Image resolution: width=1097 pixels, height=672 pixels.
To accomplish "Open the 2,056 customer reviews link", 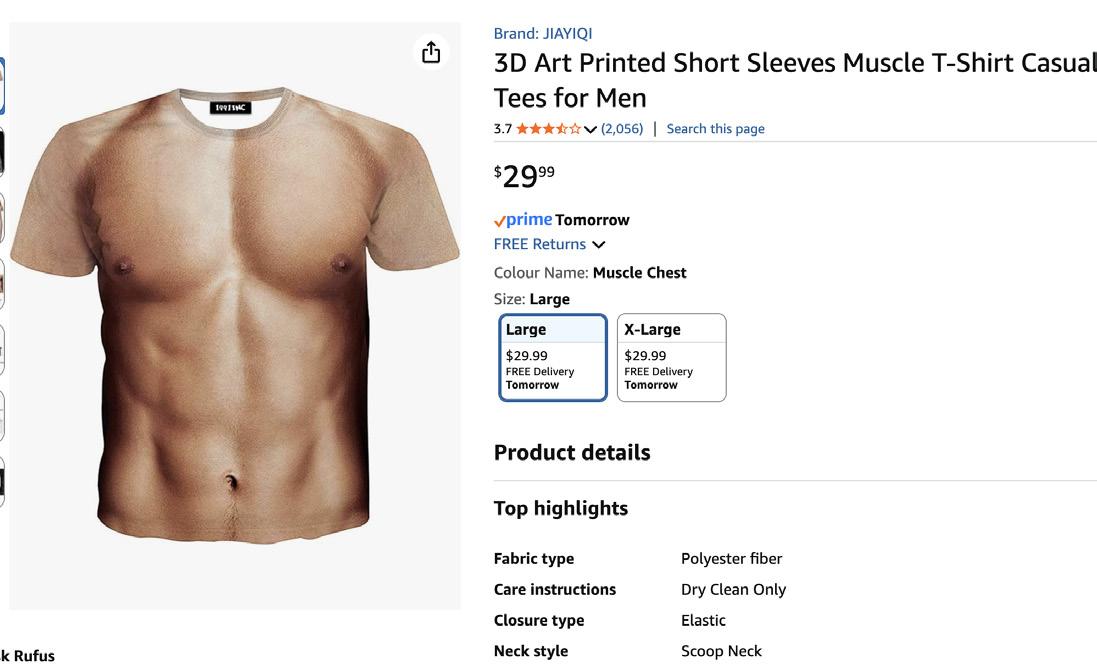I will 622,129.
